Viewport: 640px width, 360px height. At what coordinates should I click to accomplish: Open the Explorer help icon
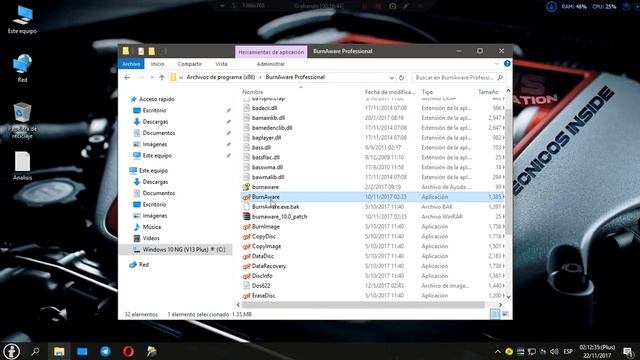[507, 64]
